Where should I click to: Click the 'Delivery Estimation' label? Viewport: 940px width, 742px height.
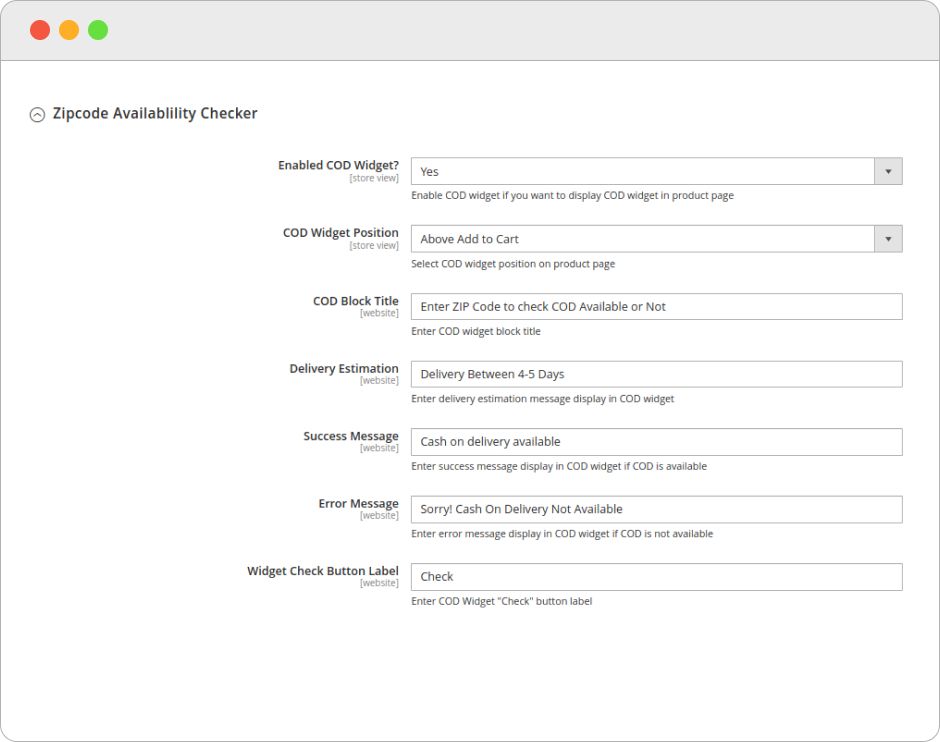[344, 369]
